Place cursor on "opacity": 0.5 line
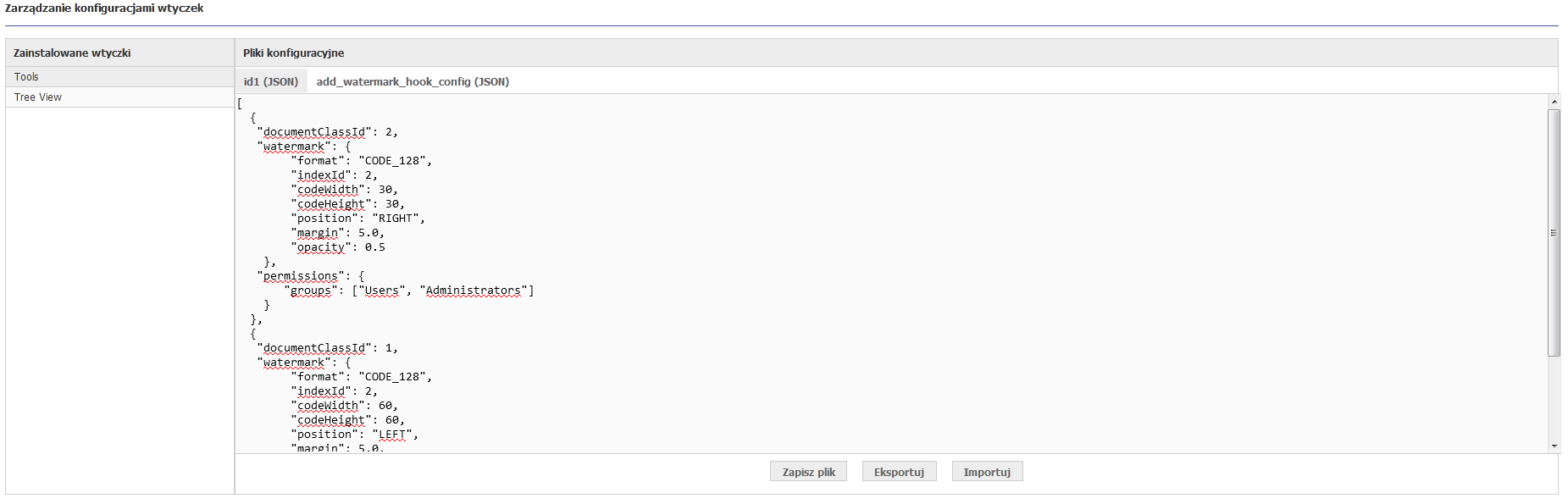 [338, 247]
